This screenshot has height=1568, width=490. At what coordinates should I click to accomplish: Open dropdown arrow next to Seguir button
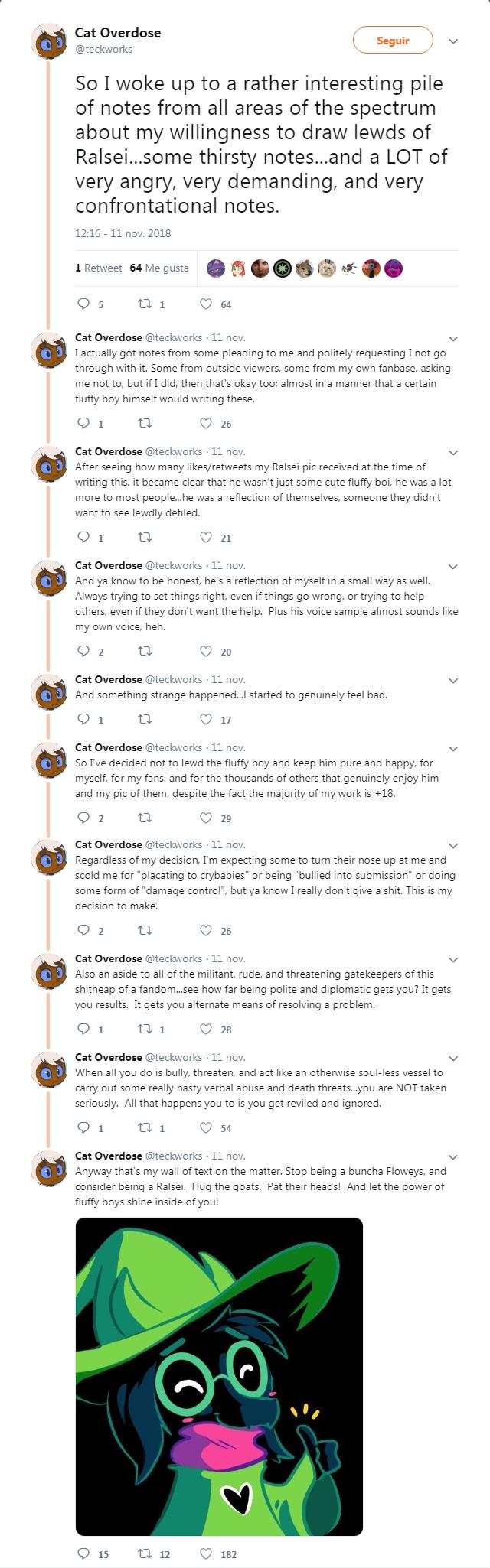453,41
